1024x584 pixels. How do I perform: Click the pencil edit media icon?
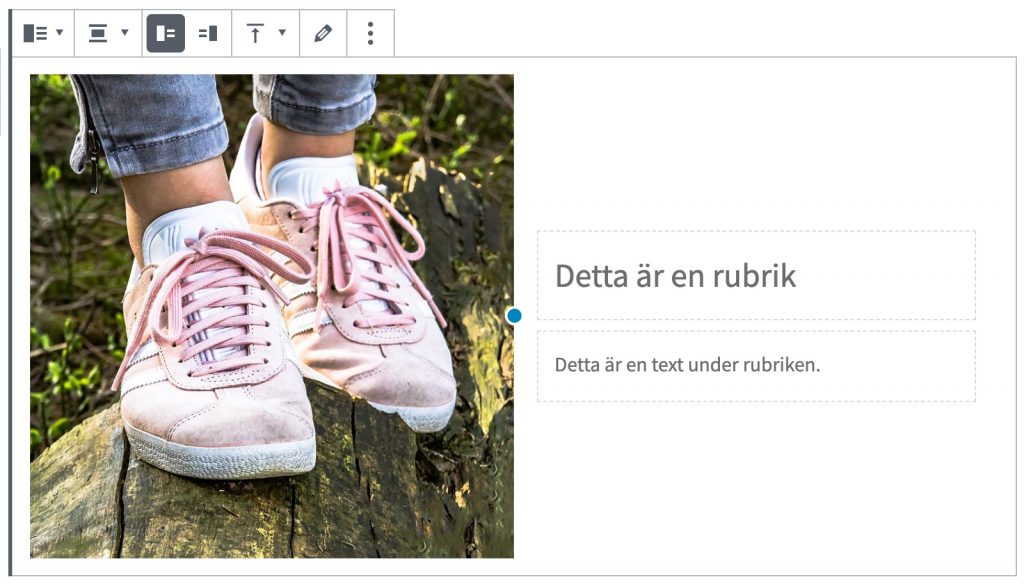(x=323, y=33)
